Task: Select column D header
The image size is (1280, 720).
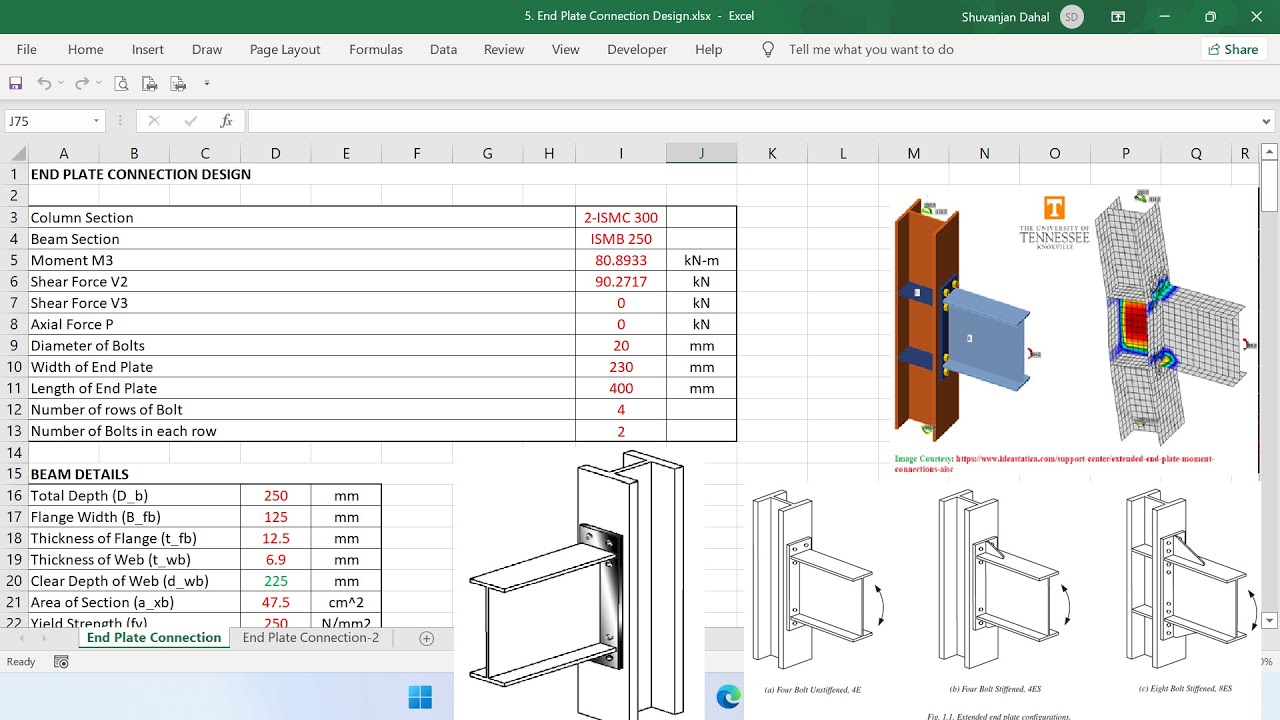Action: click(x=275, y=153)
